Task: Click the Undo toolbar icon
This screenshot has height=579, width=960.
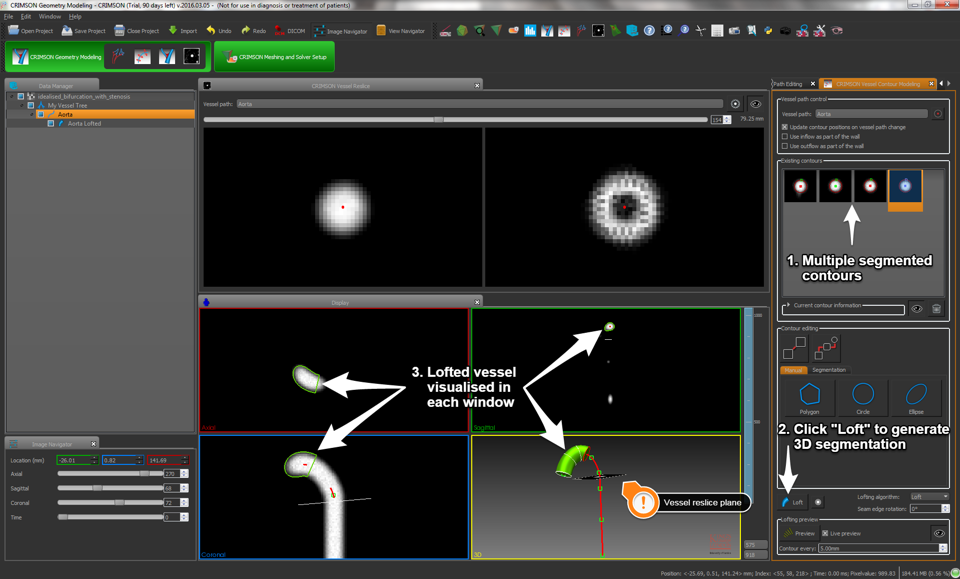Action: coord(219,31)
